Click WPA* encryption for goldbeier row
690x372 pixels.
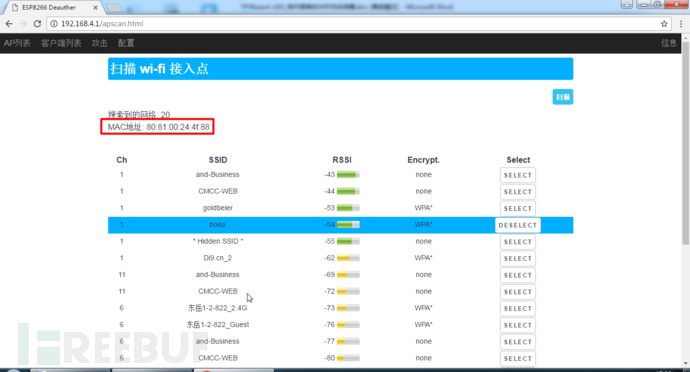[423, 208]
